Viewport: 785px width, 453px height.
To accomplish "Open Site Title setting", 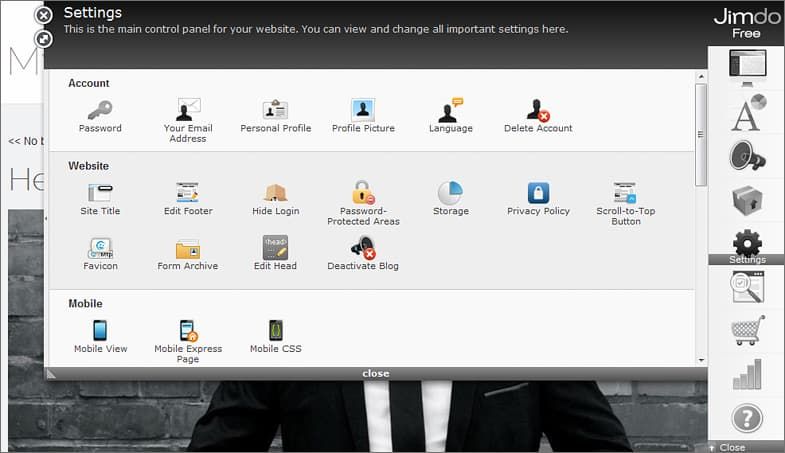I will 100,199.
